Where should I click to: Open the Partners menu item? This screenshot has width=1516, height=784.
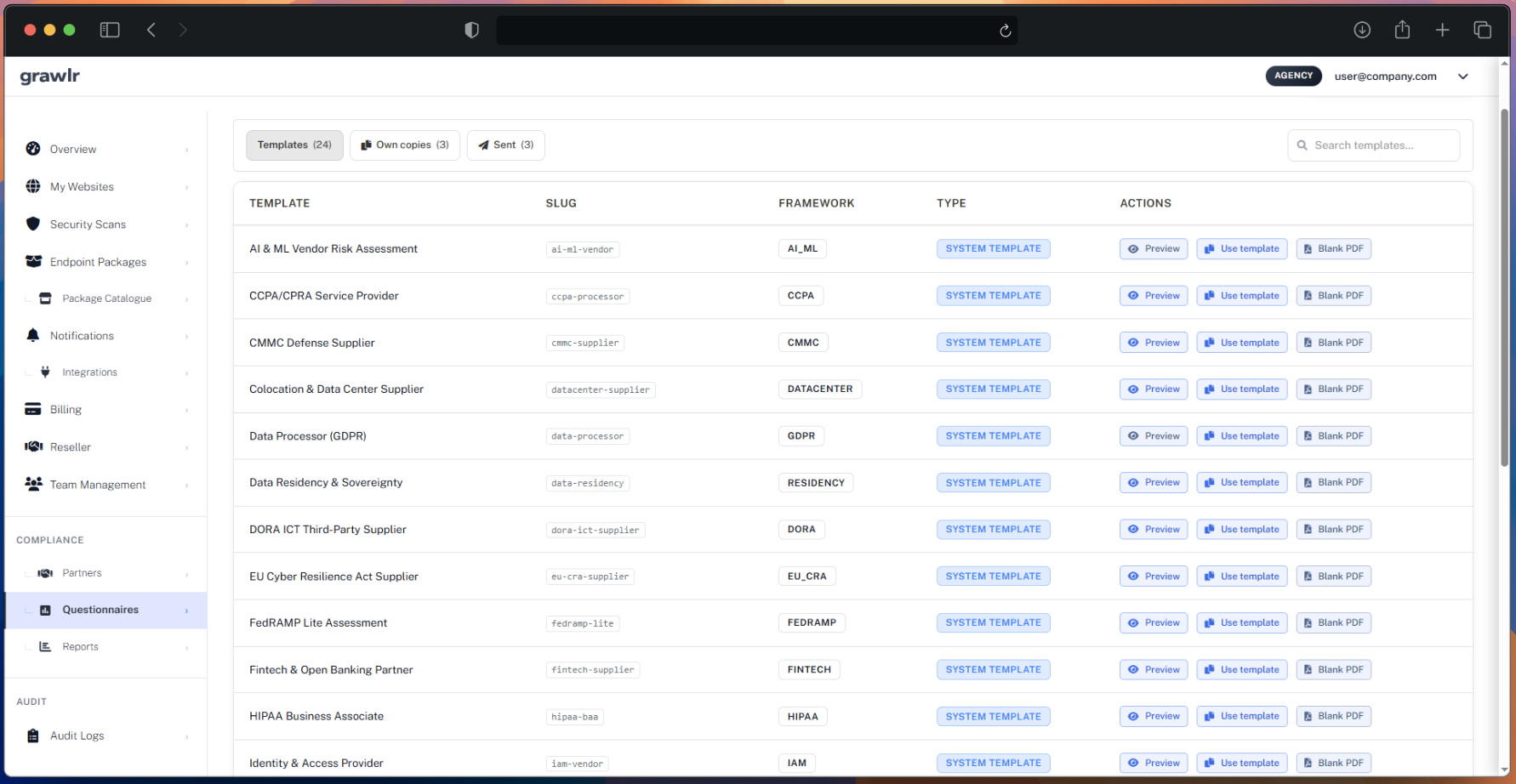(x=106, y=573)
